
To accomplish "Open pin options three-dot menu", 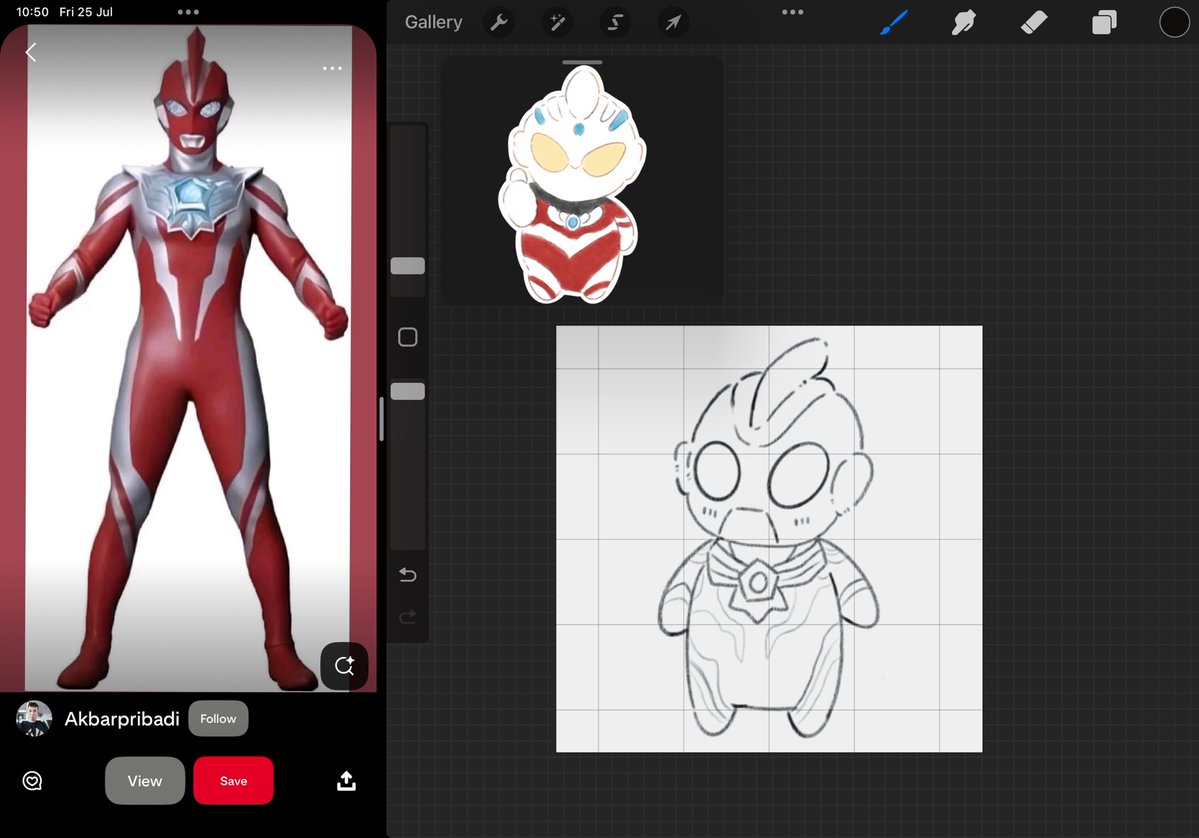I will (x=332, y=68).
